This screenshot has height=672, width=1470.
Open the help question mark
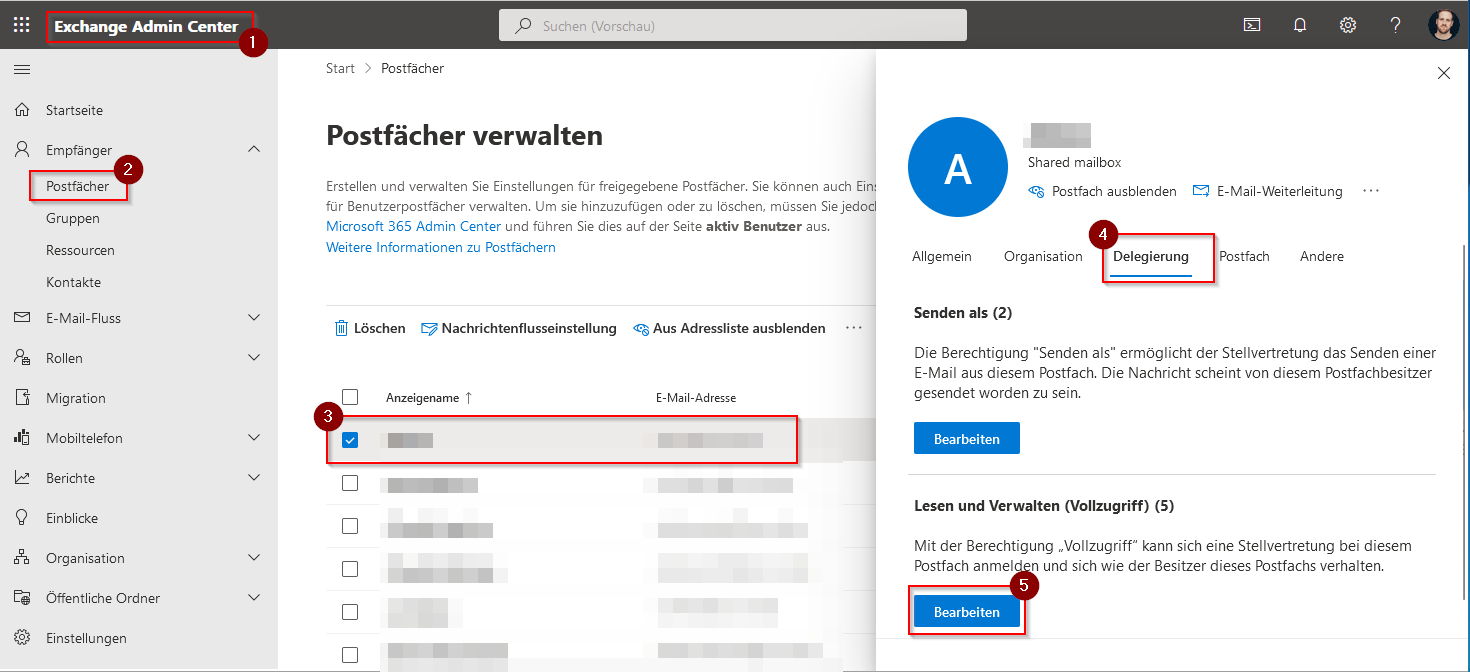(x=1396, y=26)
